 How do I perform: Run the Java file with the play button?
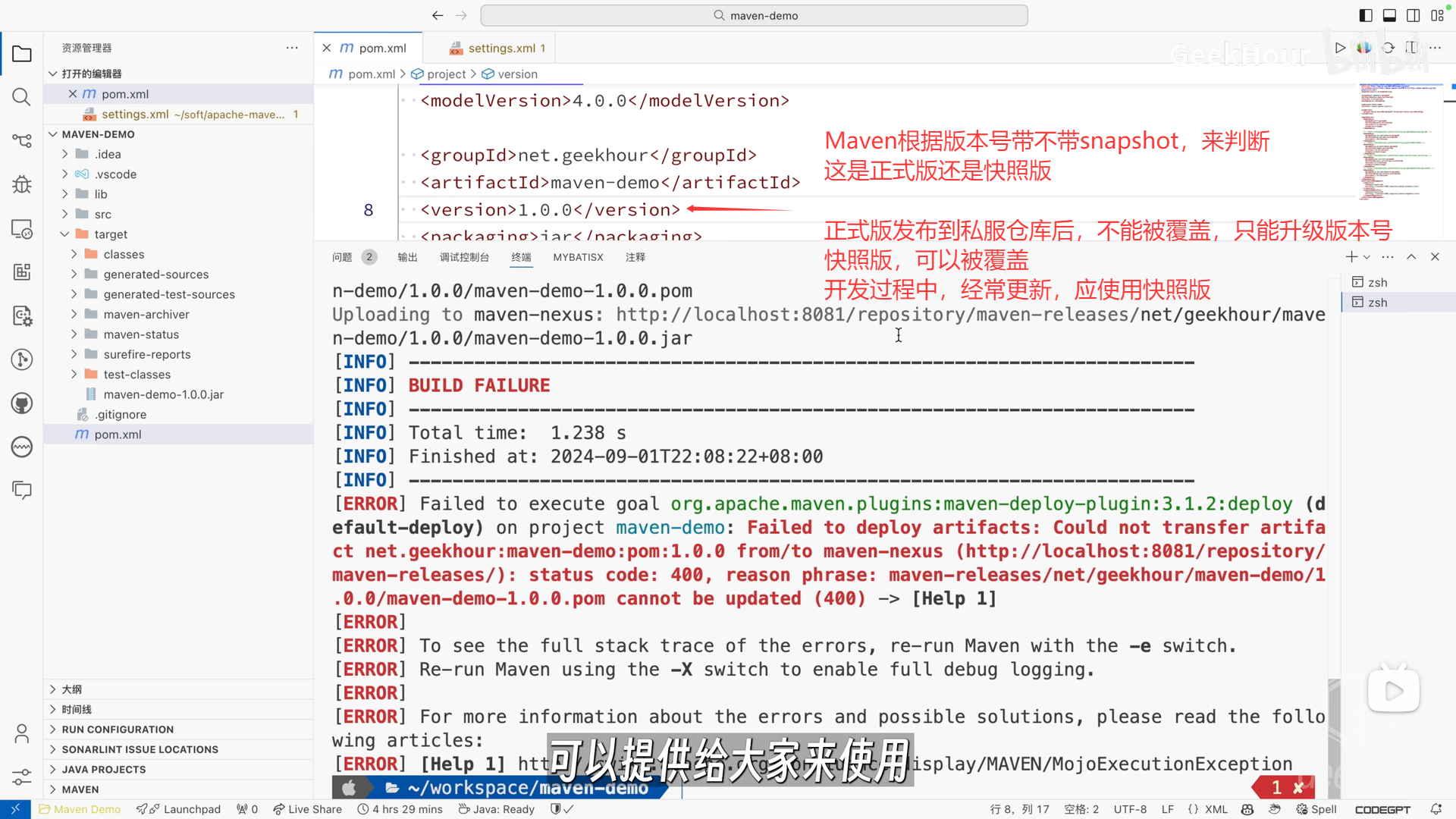[1340, 48]
